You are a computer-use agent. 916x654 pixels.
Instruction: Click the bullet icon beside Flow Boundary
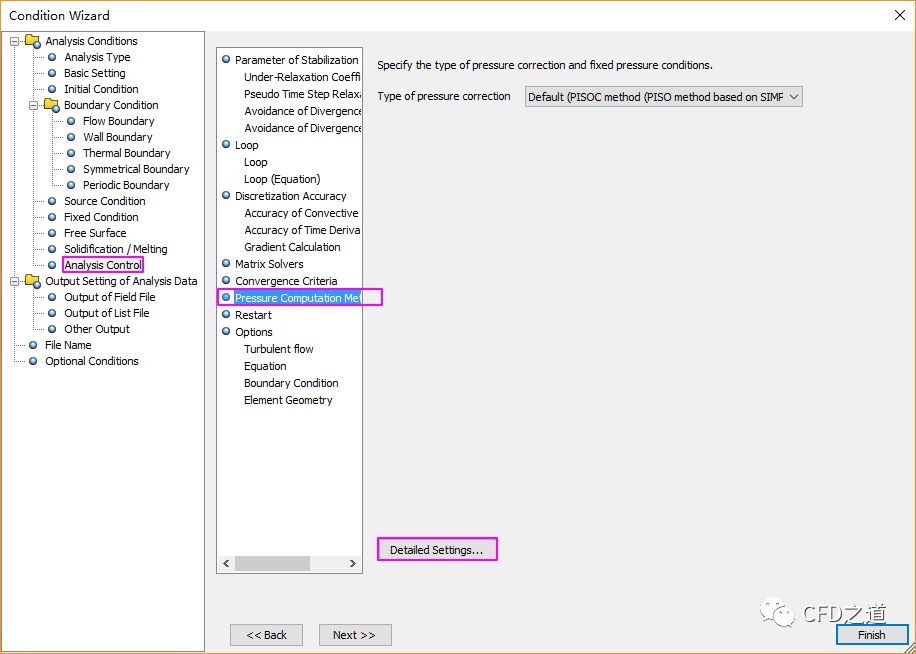click(72, 121)
